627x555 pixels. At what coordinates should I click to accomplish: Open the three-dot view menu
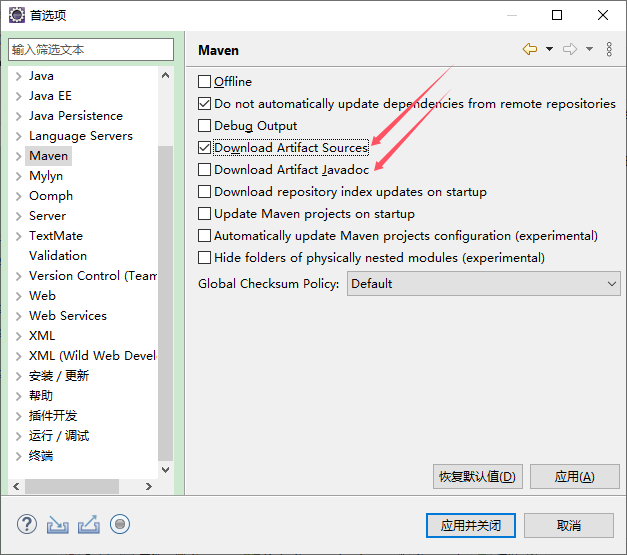coord(609,49)
